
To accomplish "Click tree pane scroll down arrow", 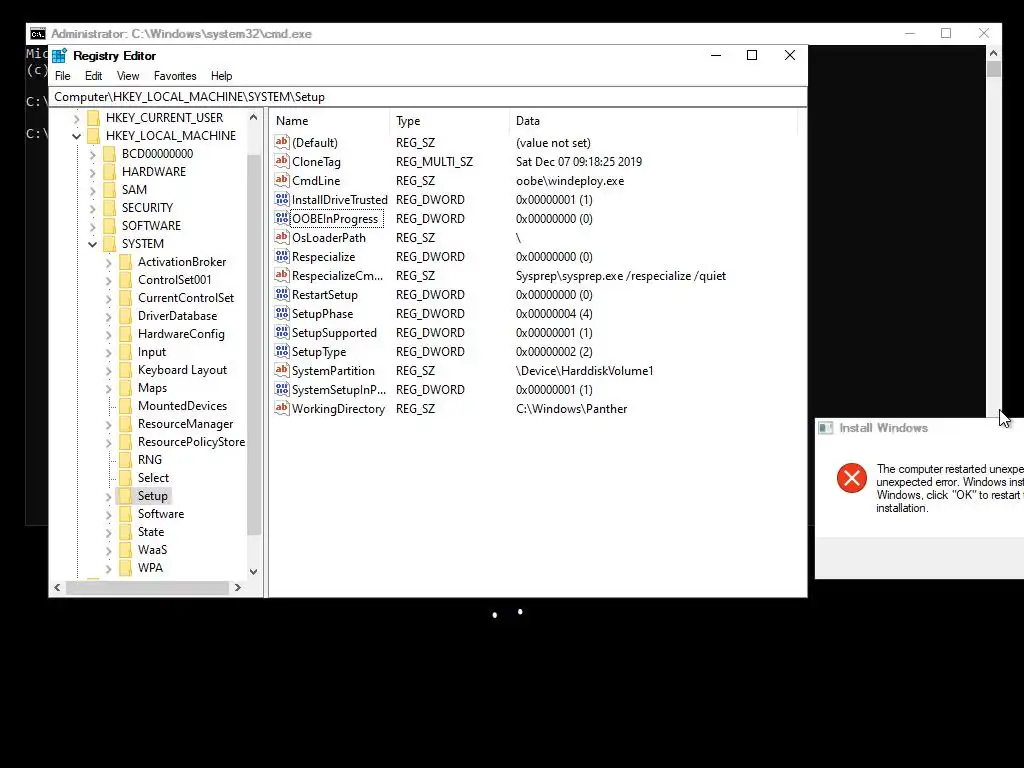I will (x=253, y=571).
